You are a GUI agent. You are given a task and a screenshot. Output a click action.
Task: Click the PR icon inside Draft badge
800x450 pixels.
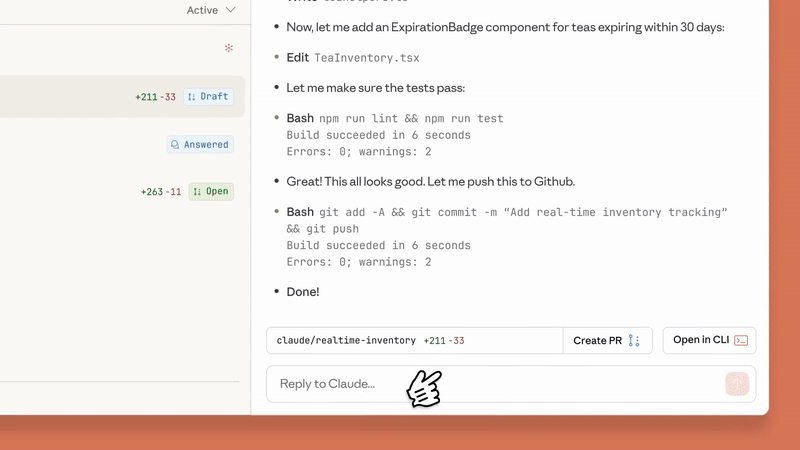coord(191,96)
